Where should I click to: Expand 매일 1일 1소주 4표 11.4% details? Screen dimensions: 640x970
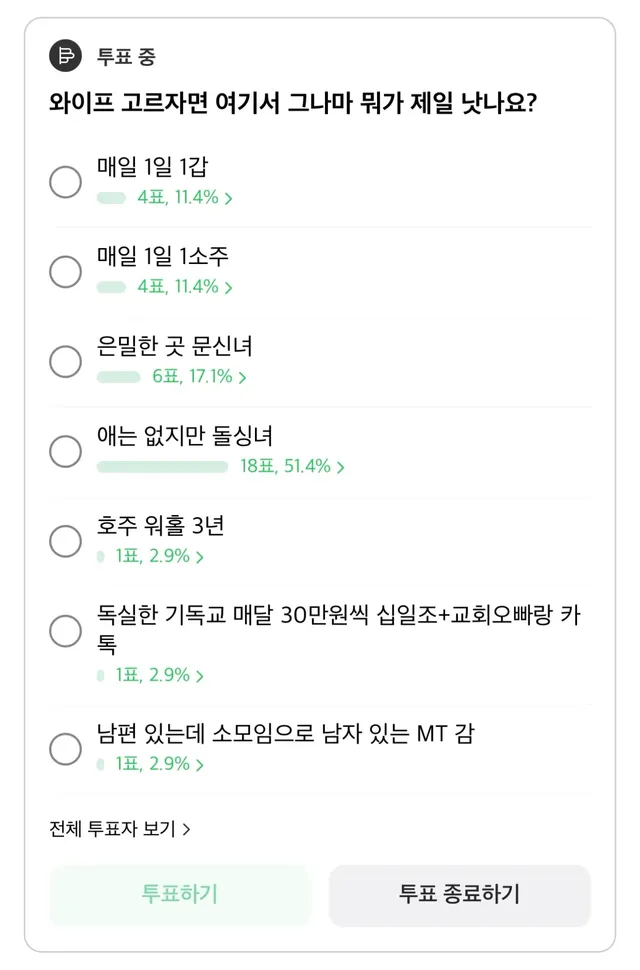(185, 287)
